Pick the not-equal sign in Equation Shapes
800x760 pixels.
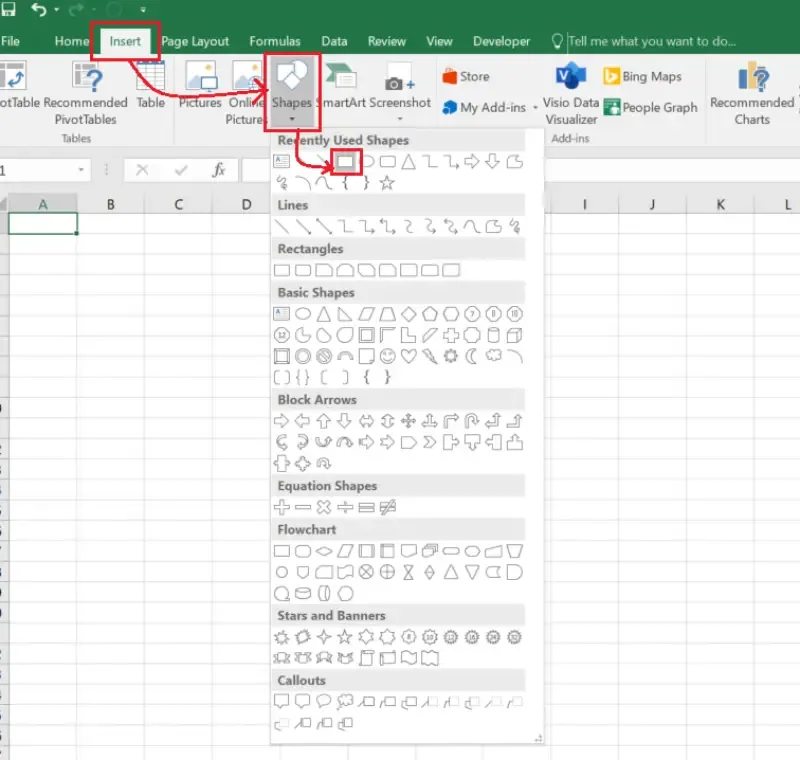pos(388,507)
